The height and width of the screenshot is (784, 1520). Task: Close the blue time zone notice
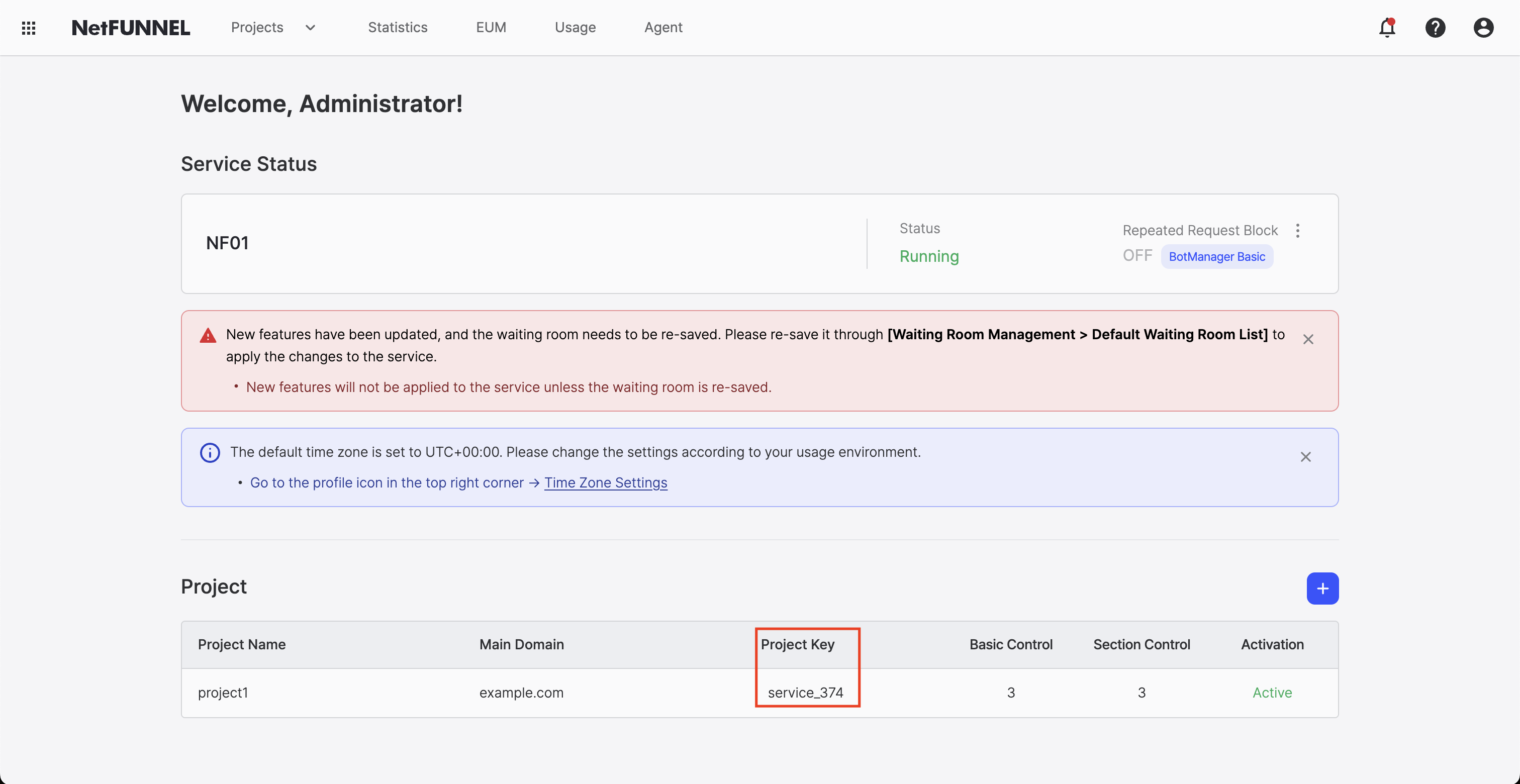pyautogui.click(x=1305, y=457)
